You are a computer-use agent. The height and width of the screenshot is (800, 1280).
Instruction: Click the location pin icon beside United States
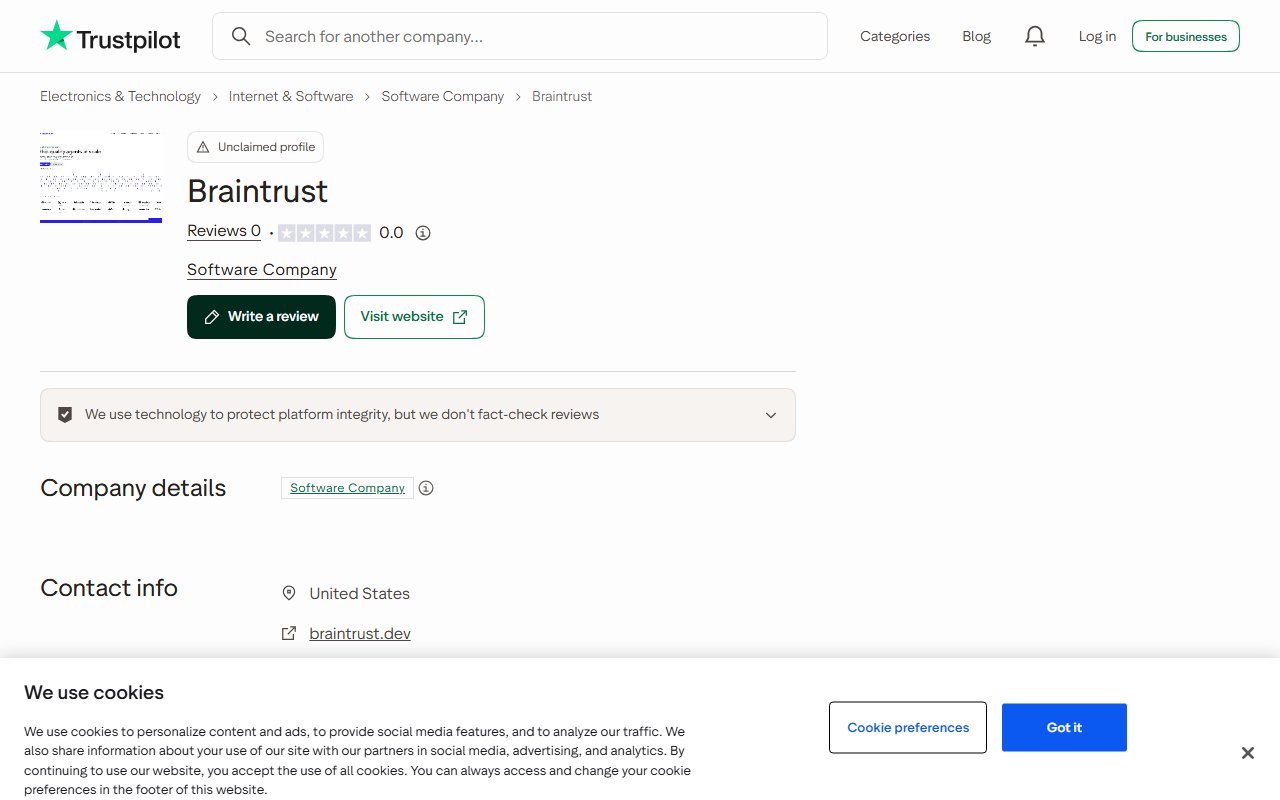[x=289, y=593]
